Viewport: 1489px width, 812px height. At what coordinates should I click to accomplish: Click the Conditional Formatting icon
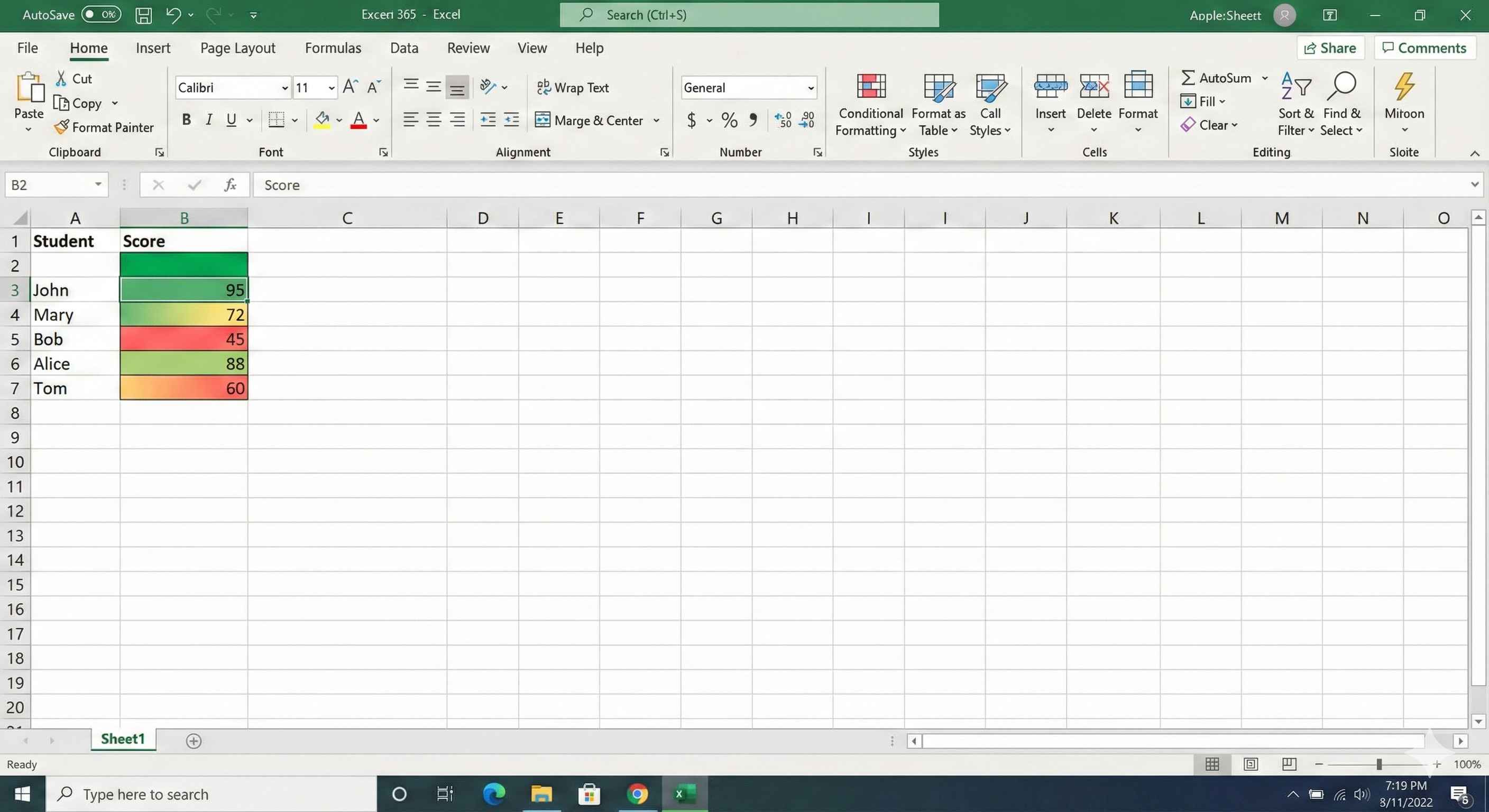(870, 87)
